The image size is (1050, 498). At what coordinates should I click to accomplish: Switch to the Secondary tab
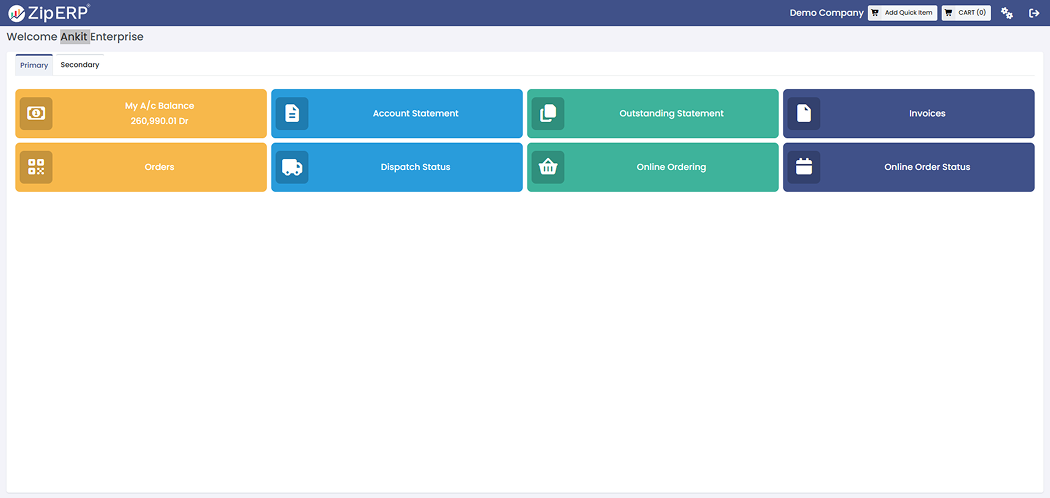(80, 65)
